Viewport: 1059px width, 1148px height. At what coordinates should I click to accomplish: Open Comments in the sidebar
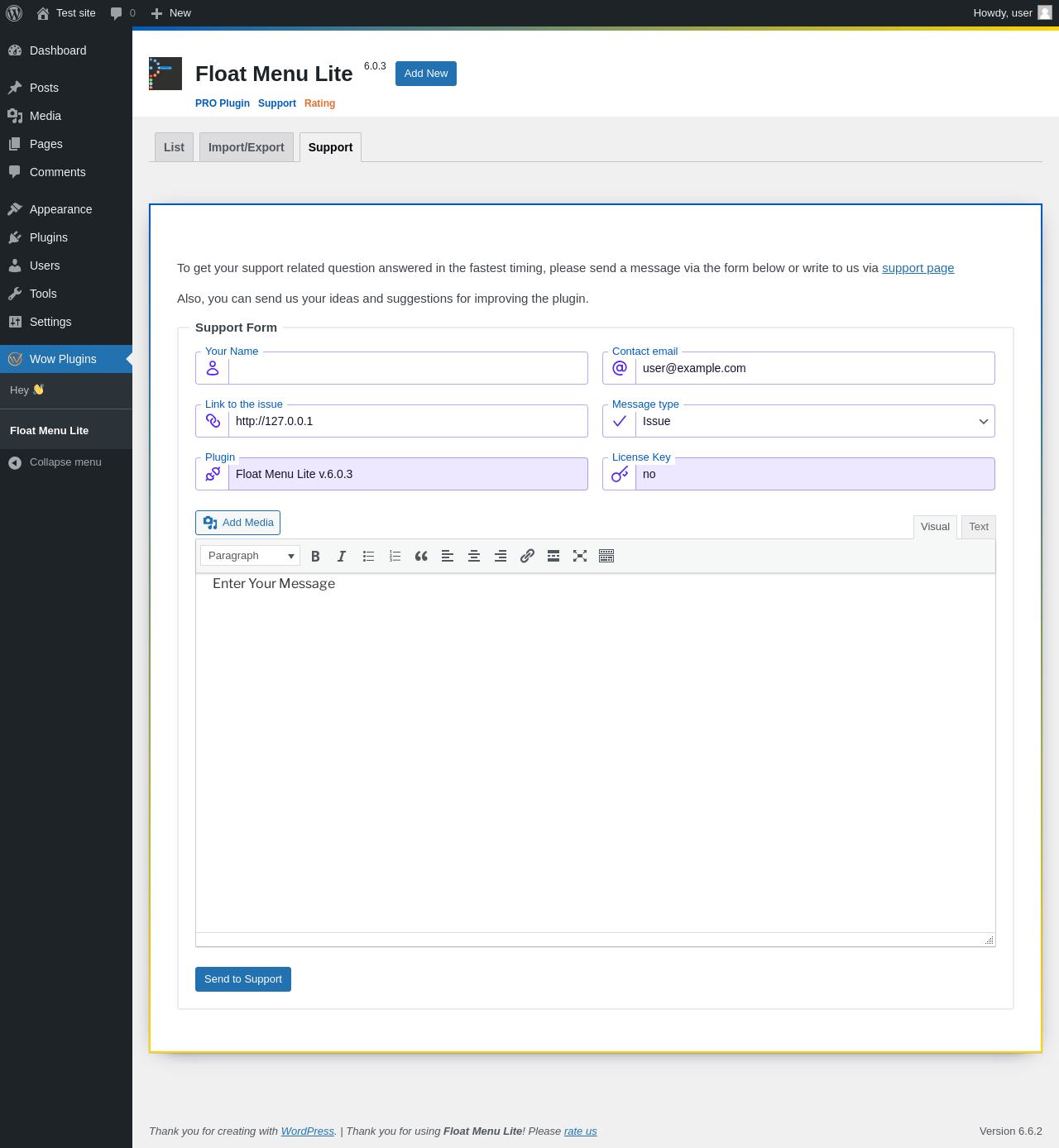point(66,172)
